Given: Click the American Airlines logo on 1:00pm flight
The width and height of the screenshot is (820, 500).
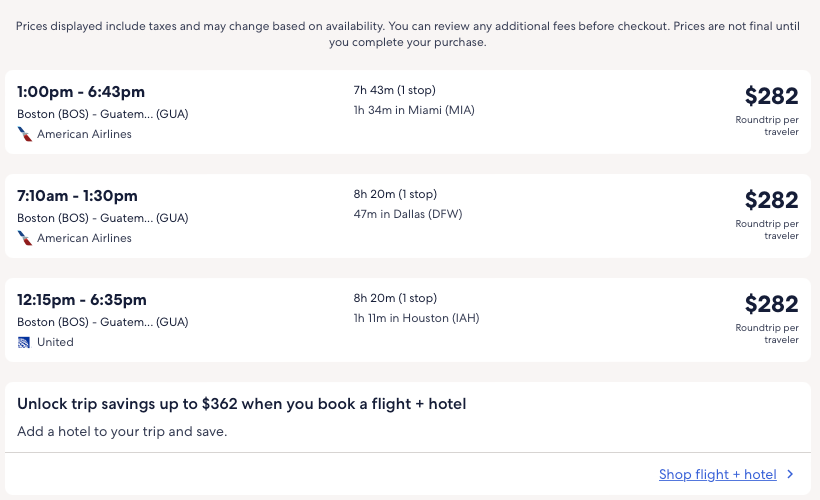Looking at the screenshot, I should point(25,134).
